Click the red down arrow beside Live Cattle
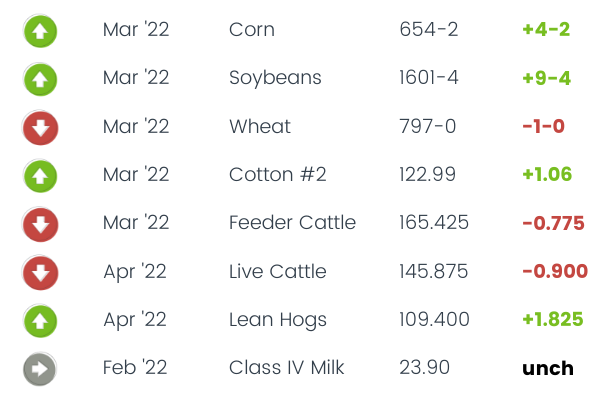600x400 pixels. [40, 272]
